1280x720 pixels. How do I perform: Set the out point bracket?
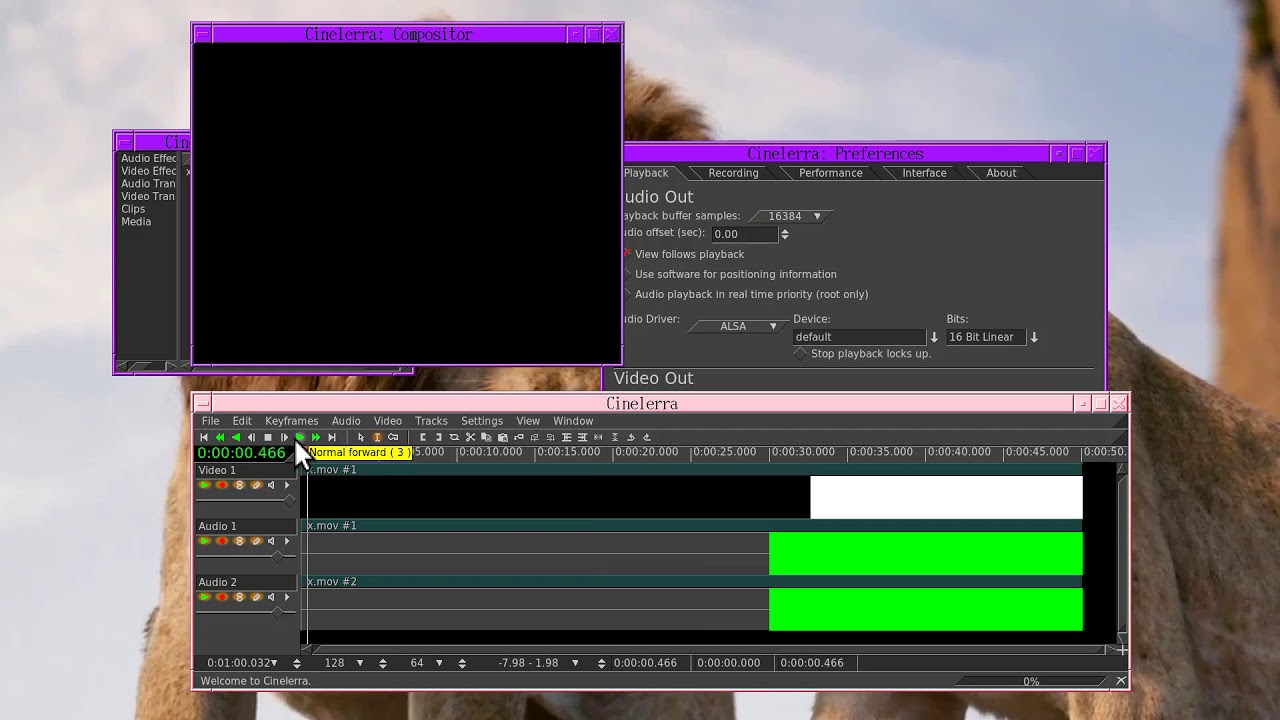(439, 437)
